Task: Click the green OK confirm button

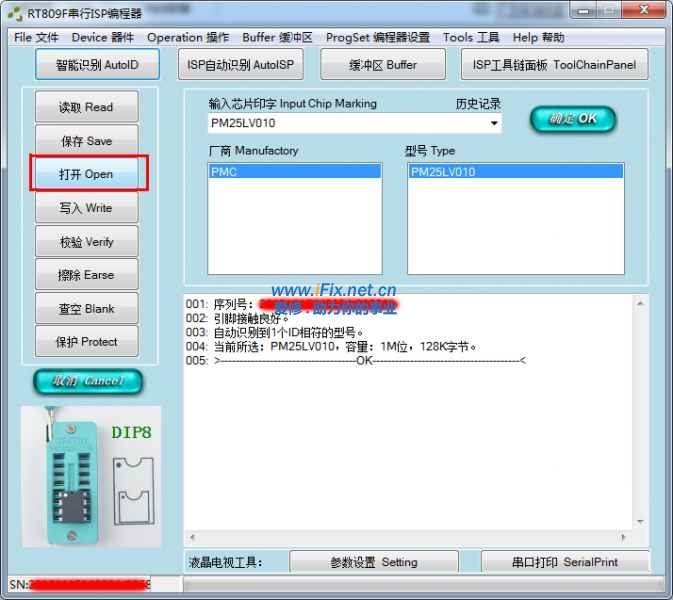Action: [572, 119]
